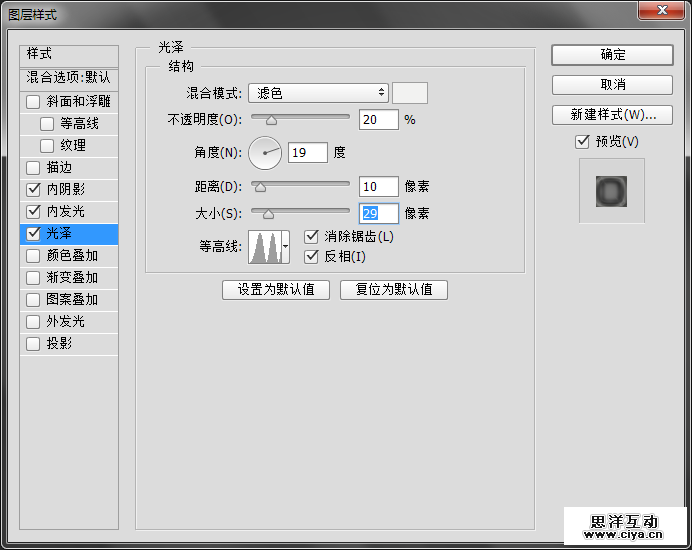Expand the contour picker dropdown arrow
The image size is (692, 550).
(286, 246)
